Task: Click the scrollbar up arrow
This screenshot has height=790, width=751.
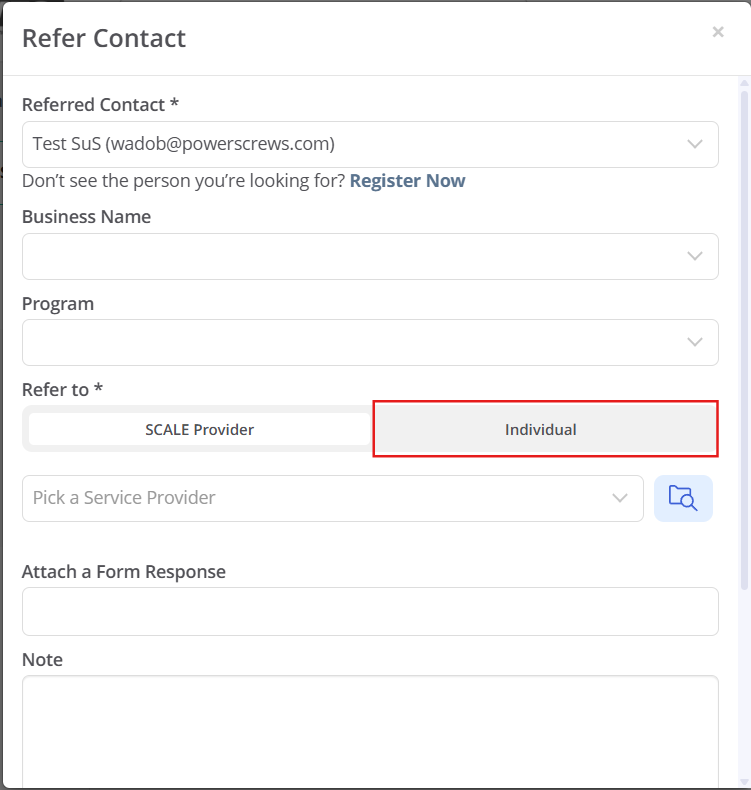Action: coord(744,82)
